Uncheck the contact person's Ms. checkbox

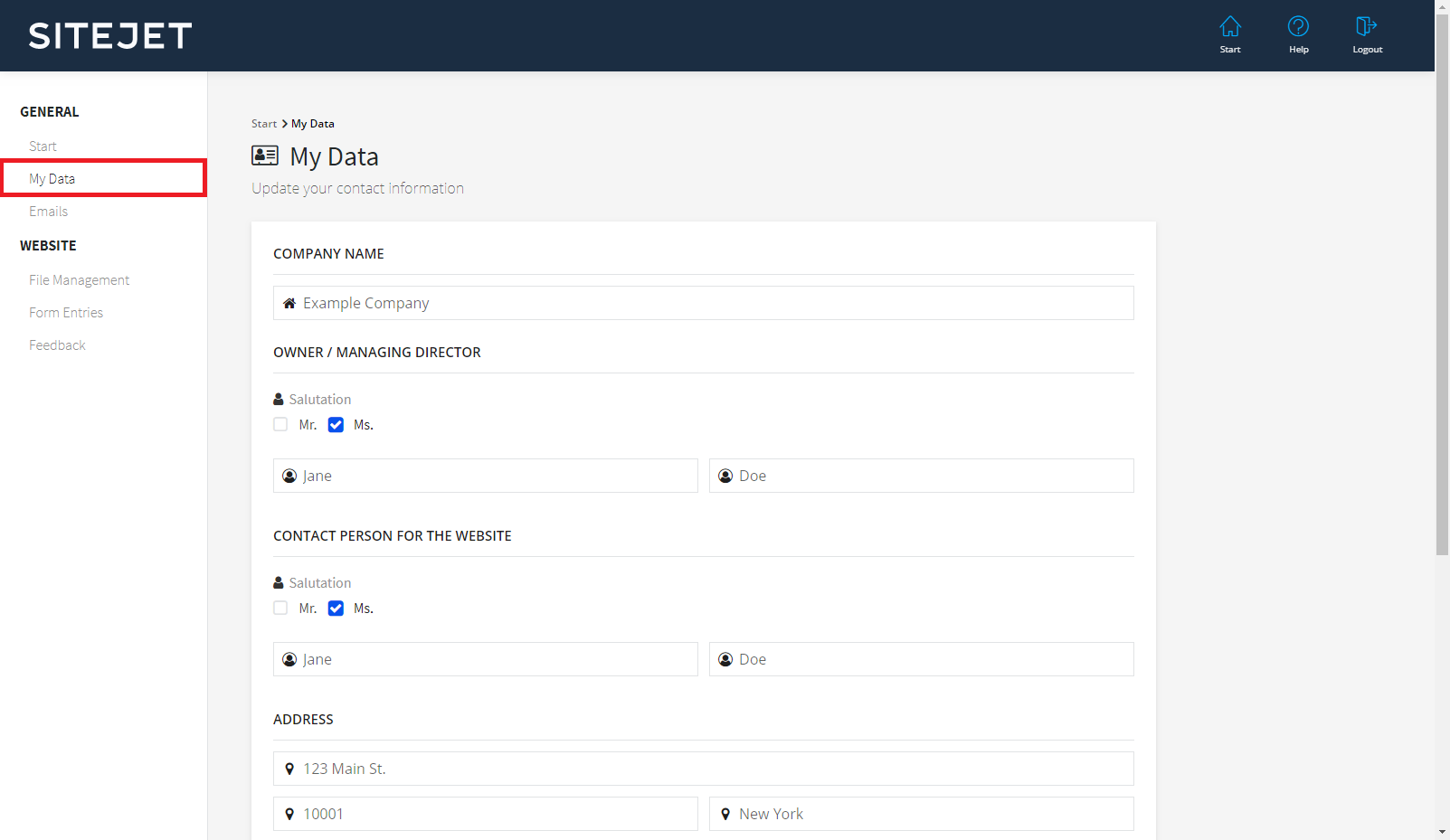point(336,609)
